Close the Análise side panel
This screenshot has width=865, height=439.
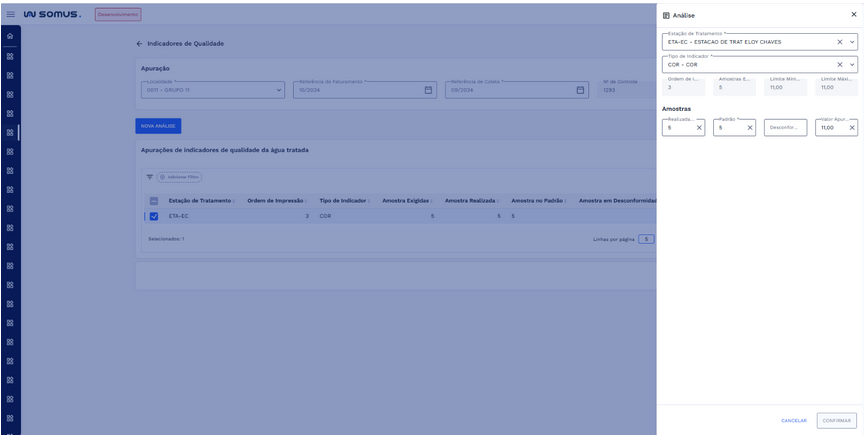pos(853,15)
